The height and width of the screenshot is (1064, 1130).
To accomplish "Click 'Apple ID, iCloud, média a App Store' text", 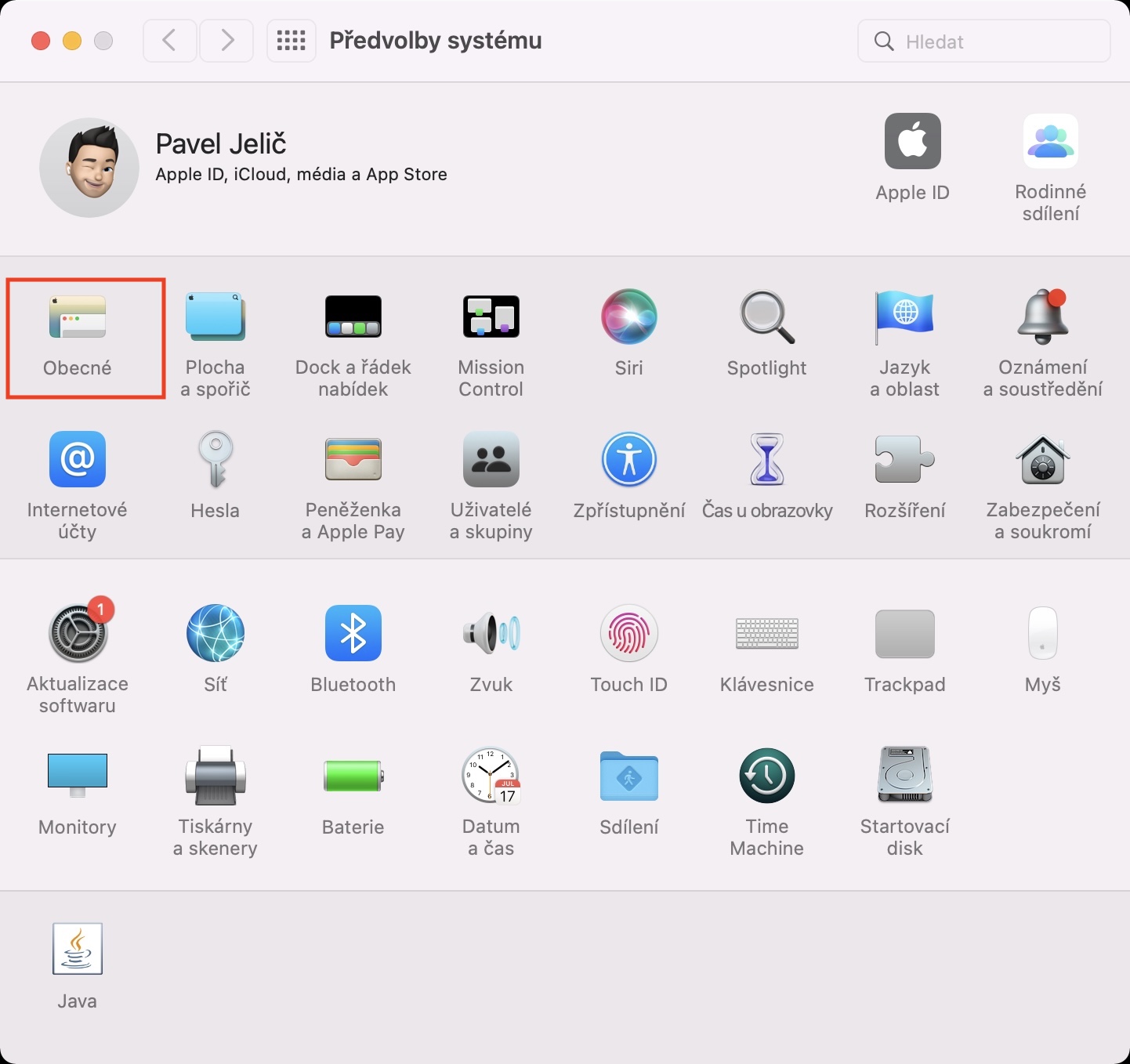I will [302, 175].
